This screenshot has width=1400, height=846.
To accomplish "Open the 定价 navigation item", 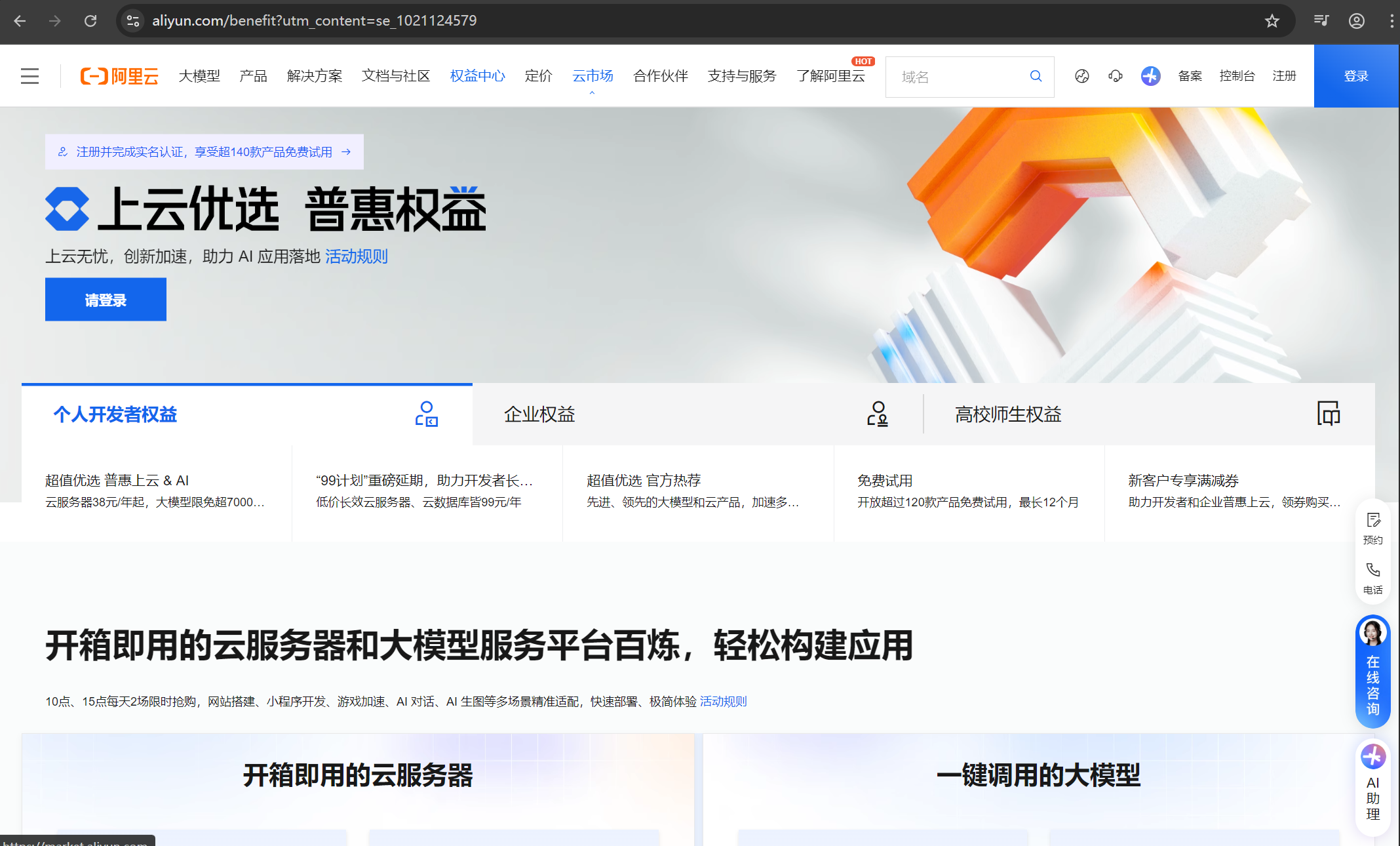I will click(538, 76).
